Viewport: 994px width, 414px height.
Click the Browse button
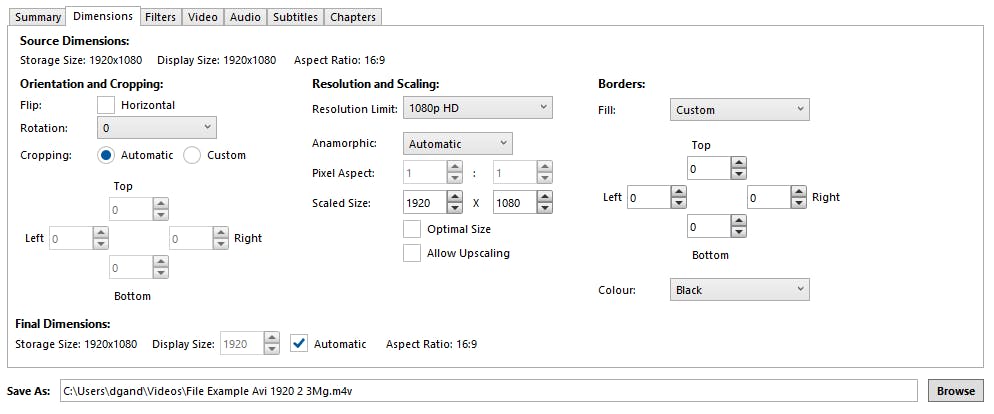pyautogui.click(x=955, y=391)
